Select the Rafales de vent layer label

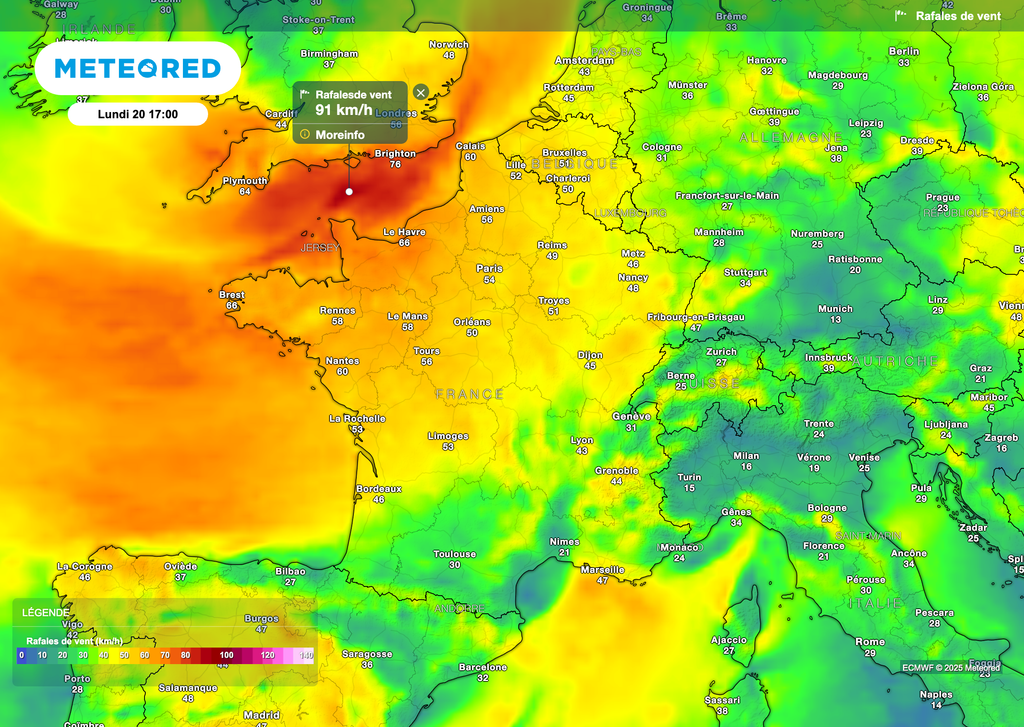tap(958, 16)
